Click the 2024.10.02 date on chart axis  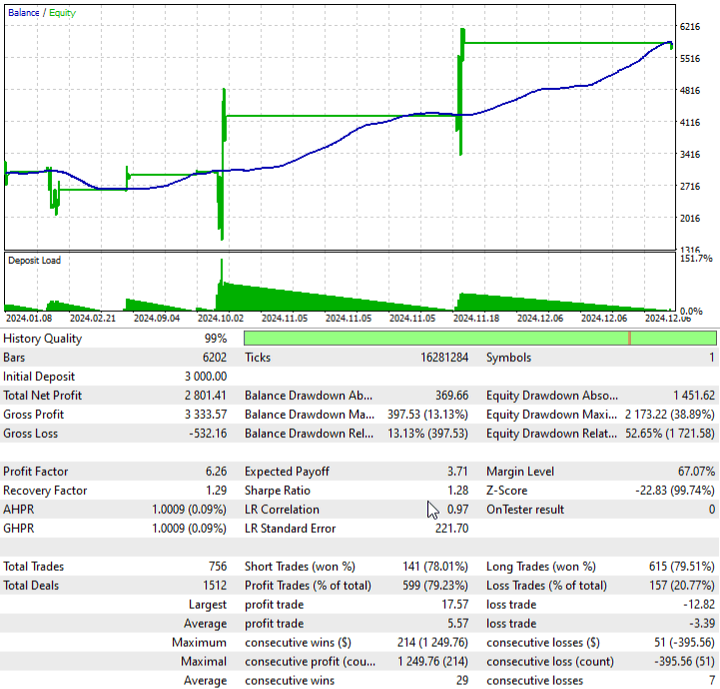tap(220, 318)
